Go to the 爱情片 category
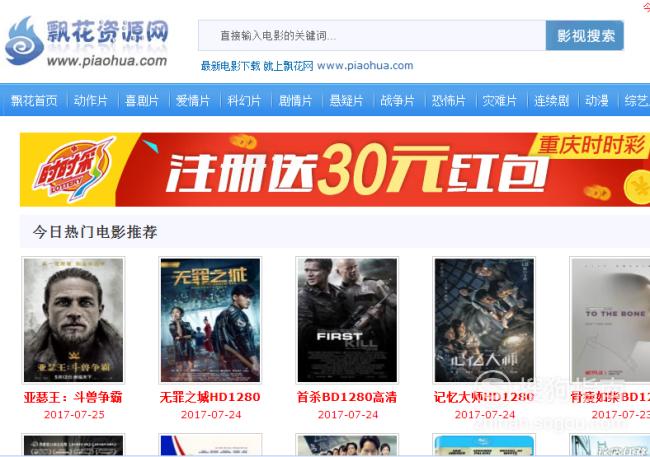Viewport: 650px width, 457px height. (x=193, y=100)
